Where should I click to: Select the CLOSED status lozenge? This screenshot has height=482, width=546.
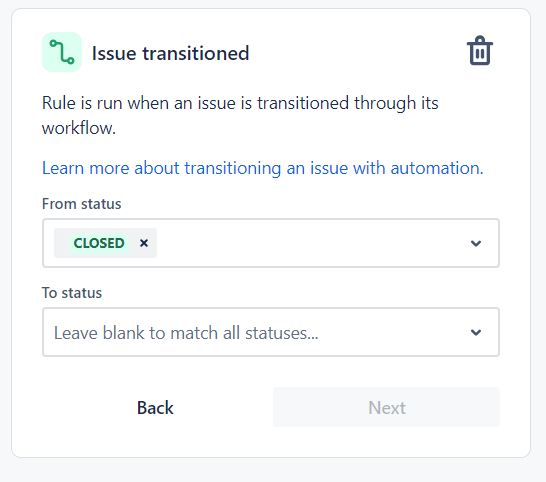(99, 243)
